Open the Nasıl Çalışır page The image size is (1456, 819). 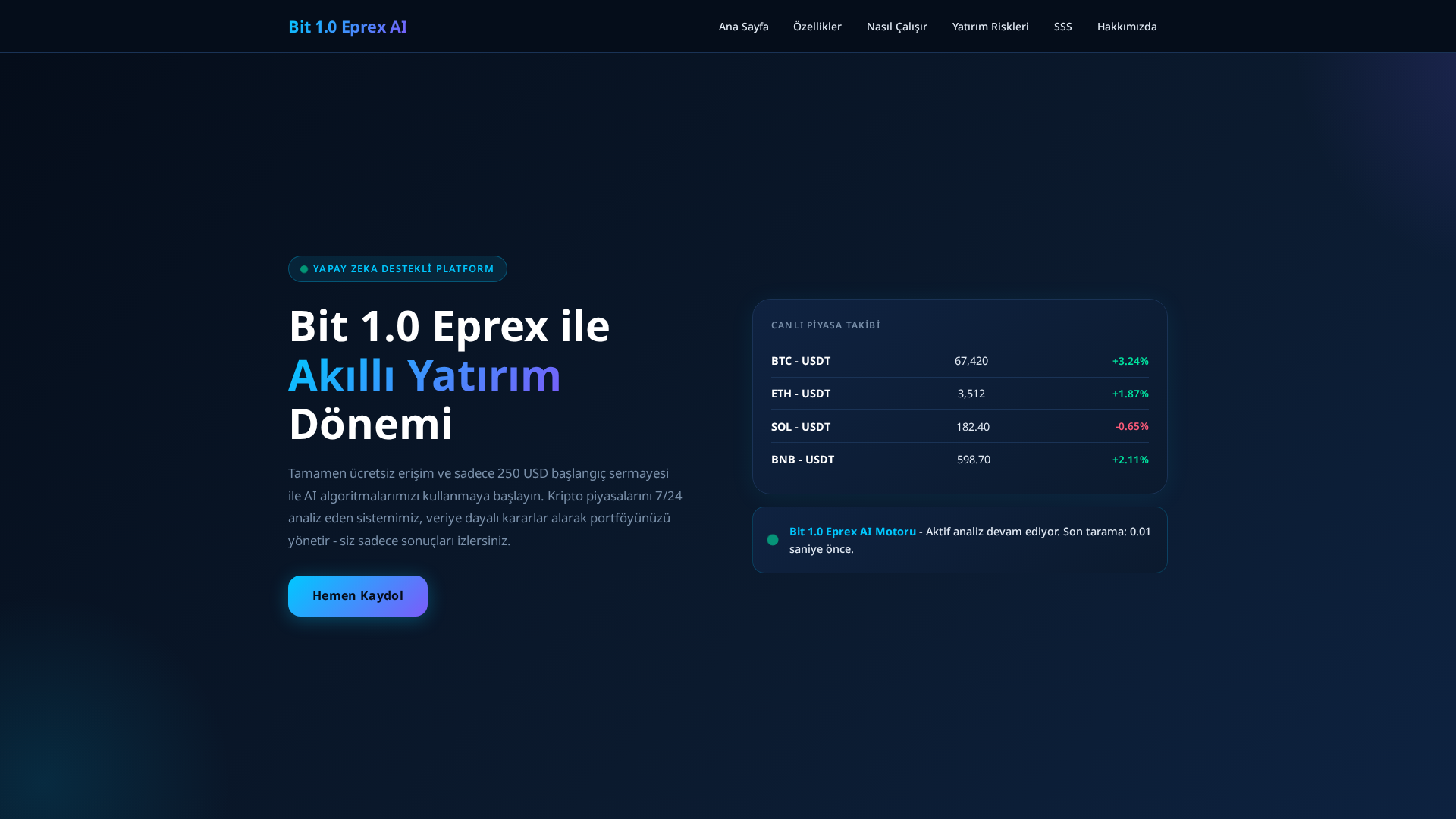click(x=896, y=26)
